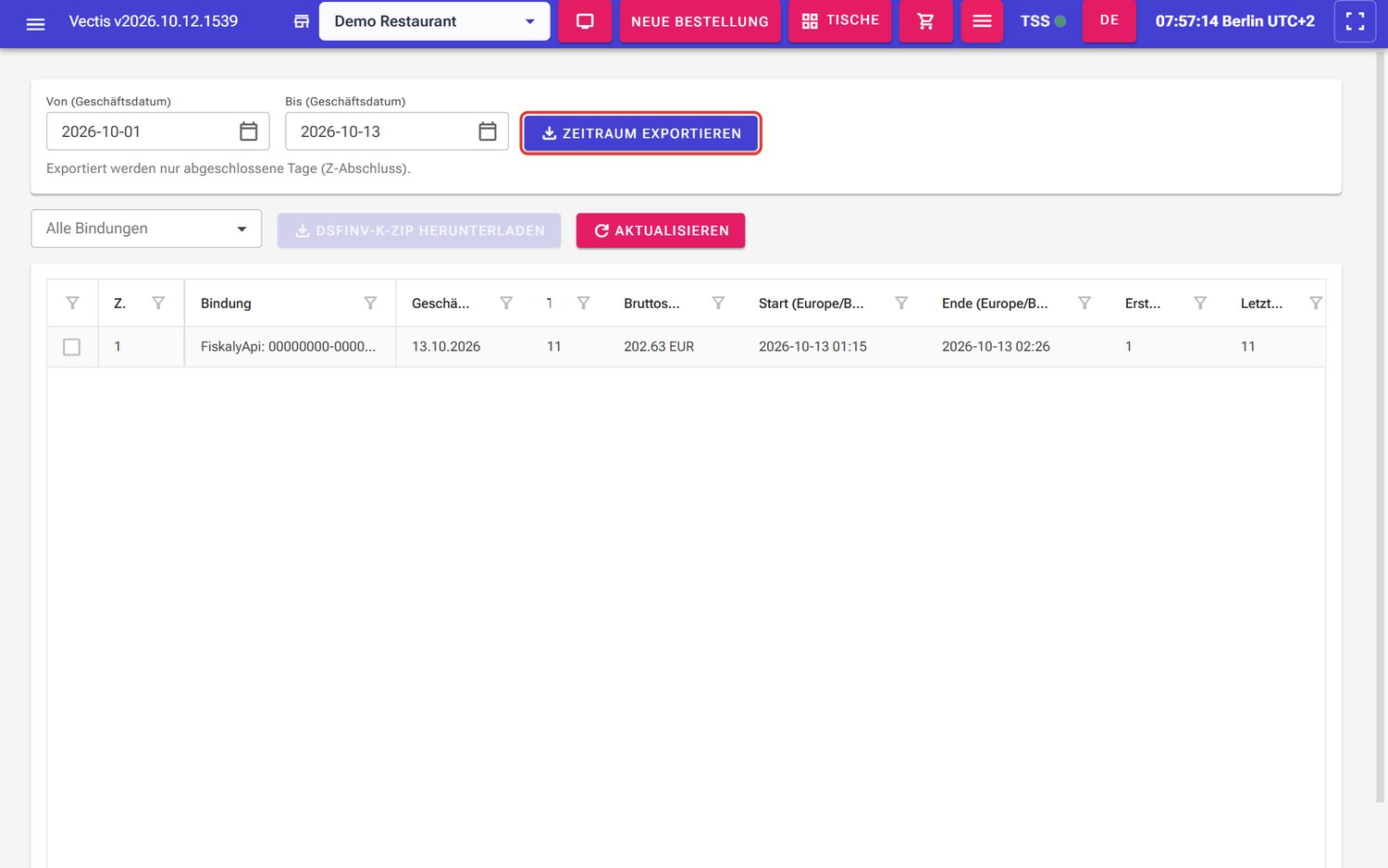Image resolution: width=1388 pixels, height=868 pixels.
Task: Open calendar picker for Bis date
Action: (x=488, y=131)
